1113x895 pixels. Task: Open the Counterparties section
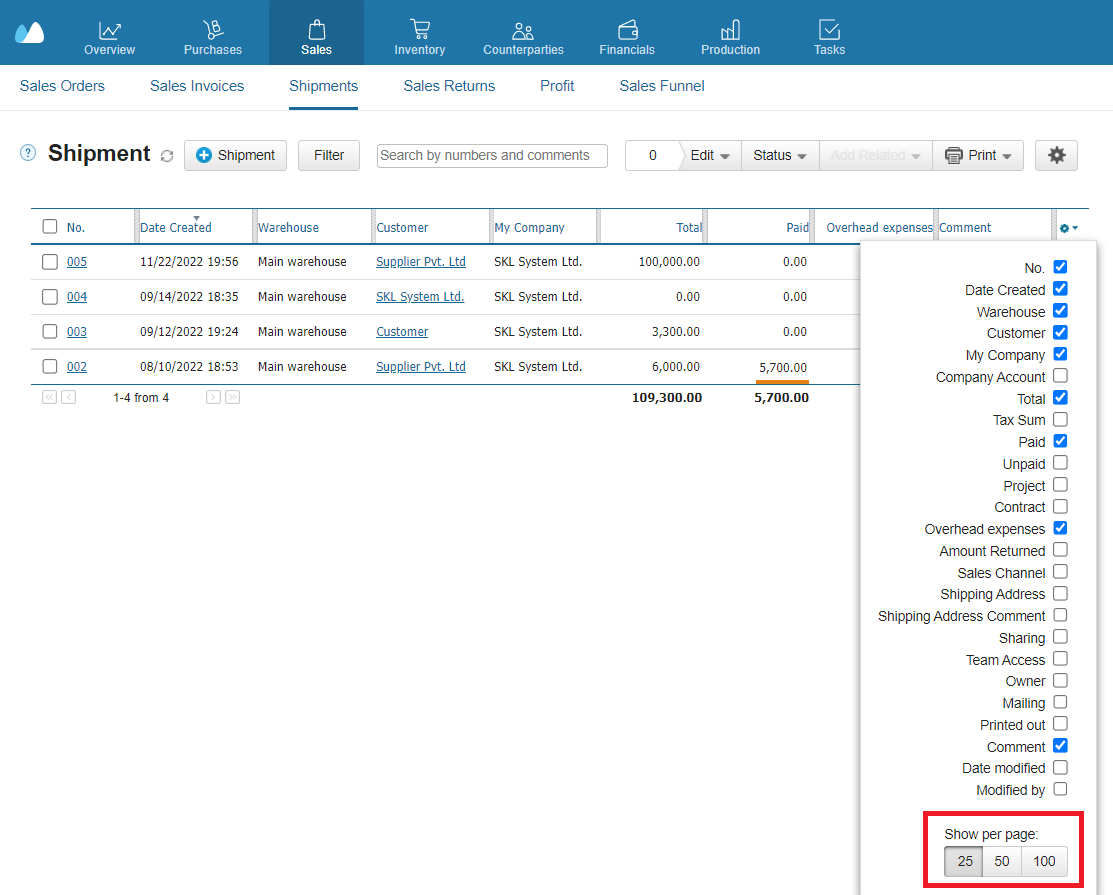(x=523, y=38)
